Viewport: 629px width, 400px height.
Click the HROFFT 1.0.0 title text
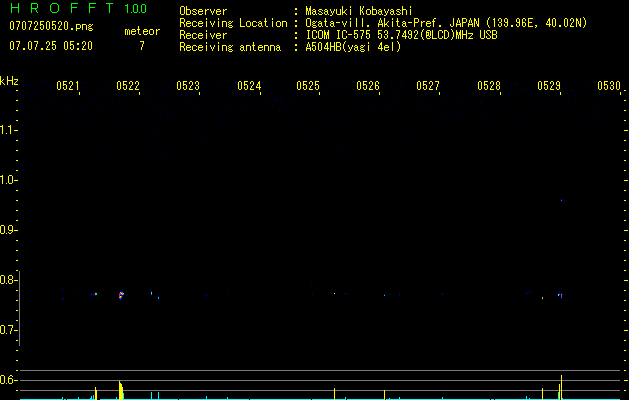click(78, 8)
